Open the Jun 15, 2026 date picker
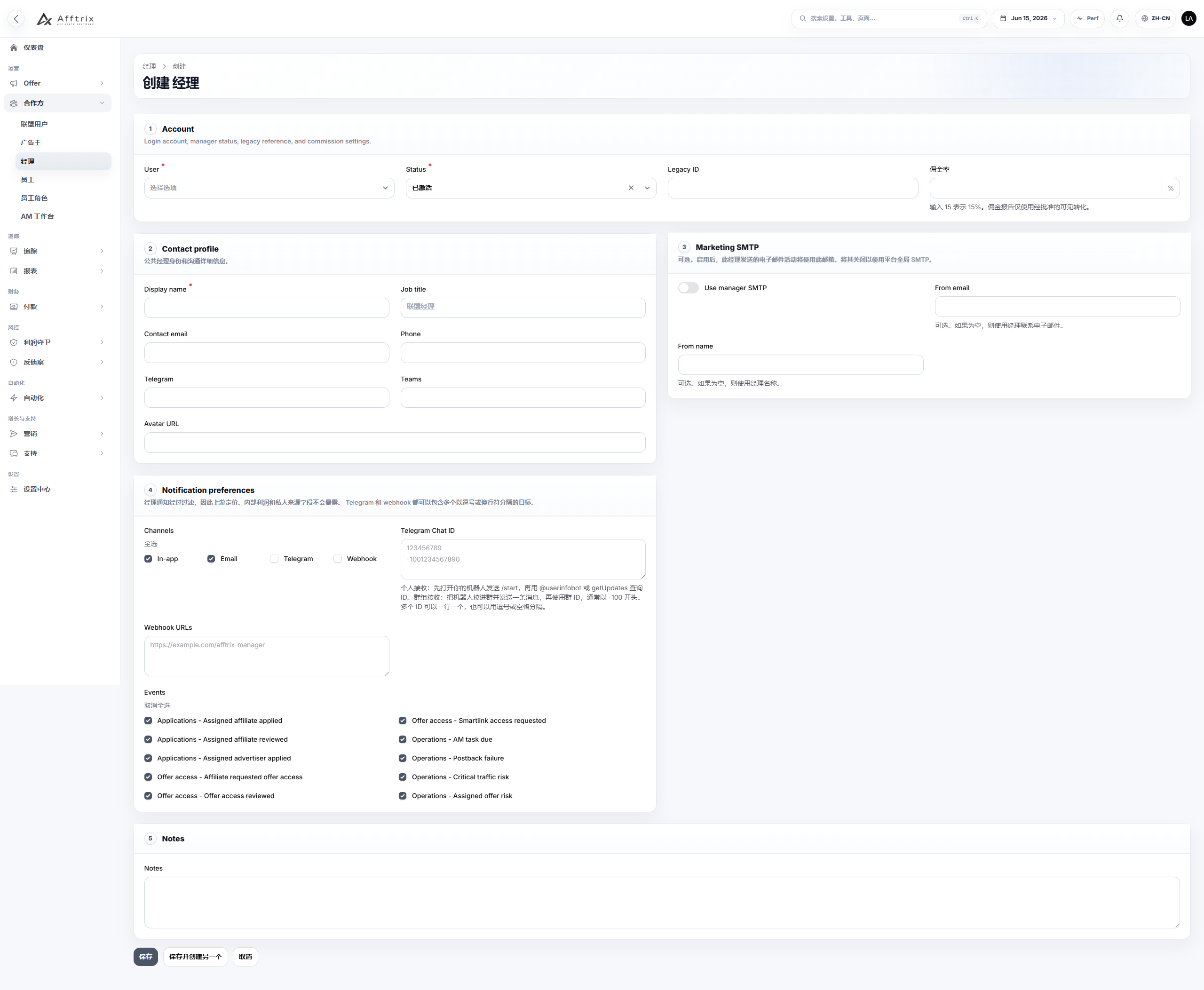Screen dimensions: 1204x990 (x=1028, y=18)
